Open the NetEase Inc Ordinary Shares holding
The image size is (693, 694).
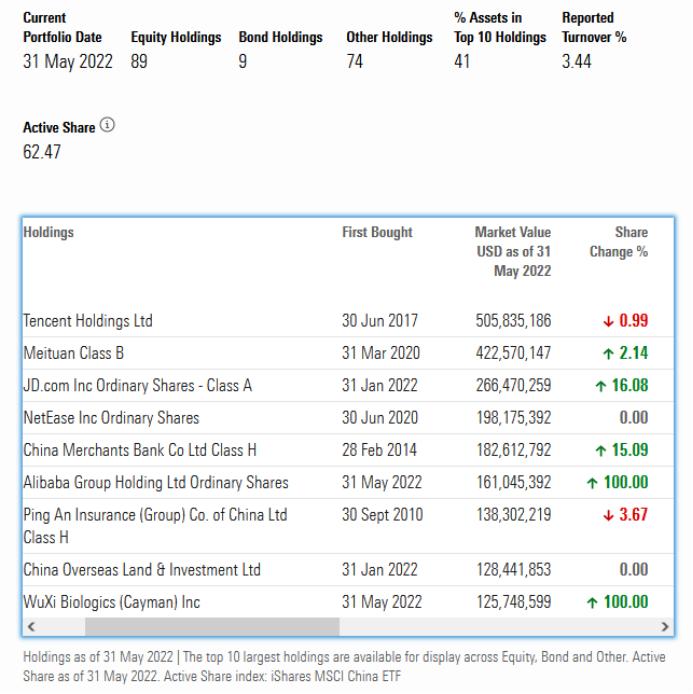[x=111, y=418]
